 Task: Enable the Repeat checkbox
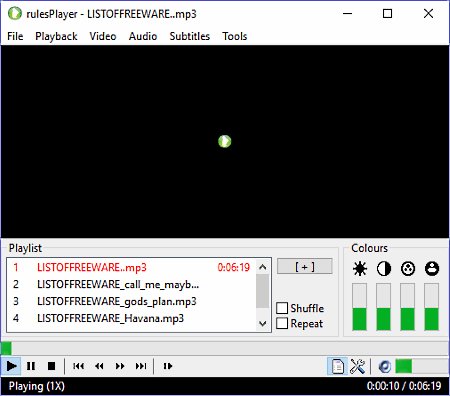tap(282, 323)
